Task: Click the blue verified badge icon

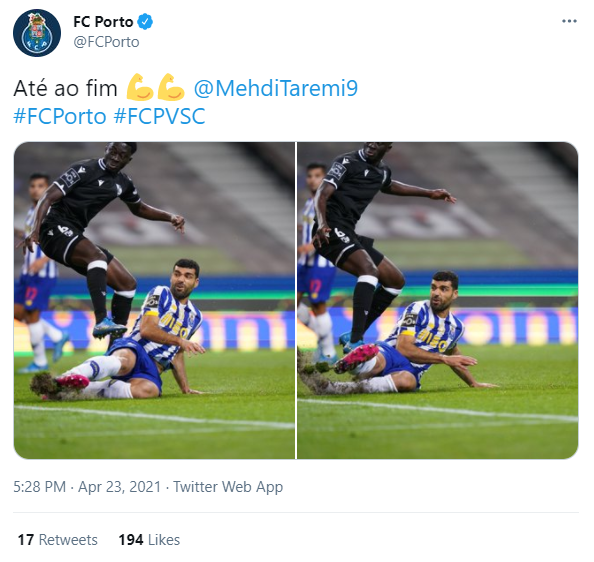Action: (145, 22)
